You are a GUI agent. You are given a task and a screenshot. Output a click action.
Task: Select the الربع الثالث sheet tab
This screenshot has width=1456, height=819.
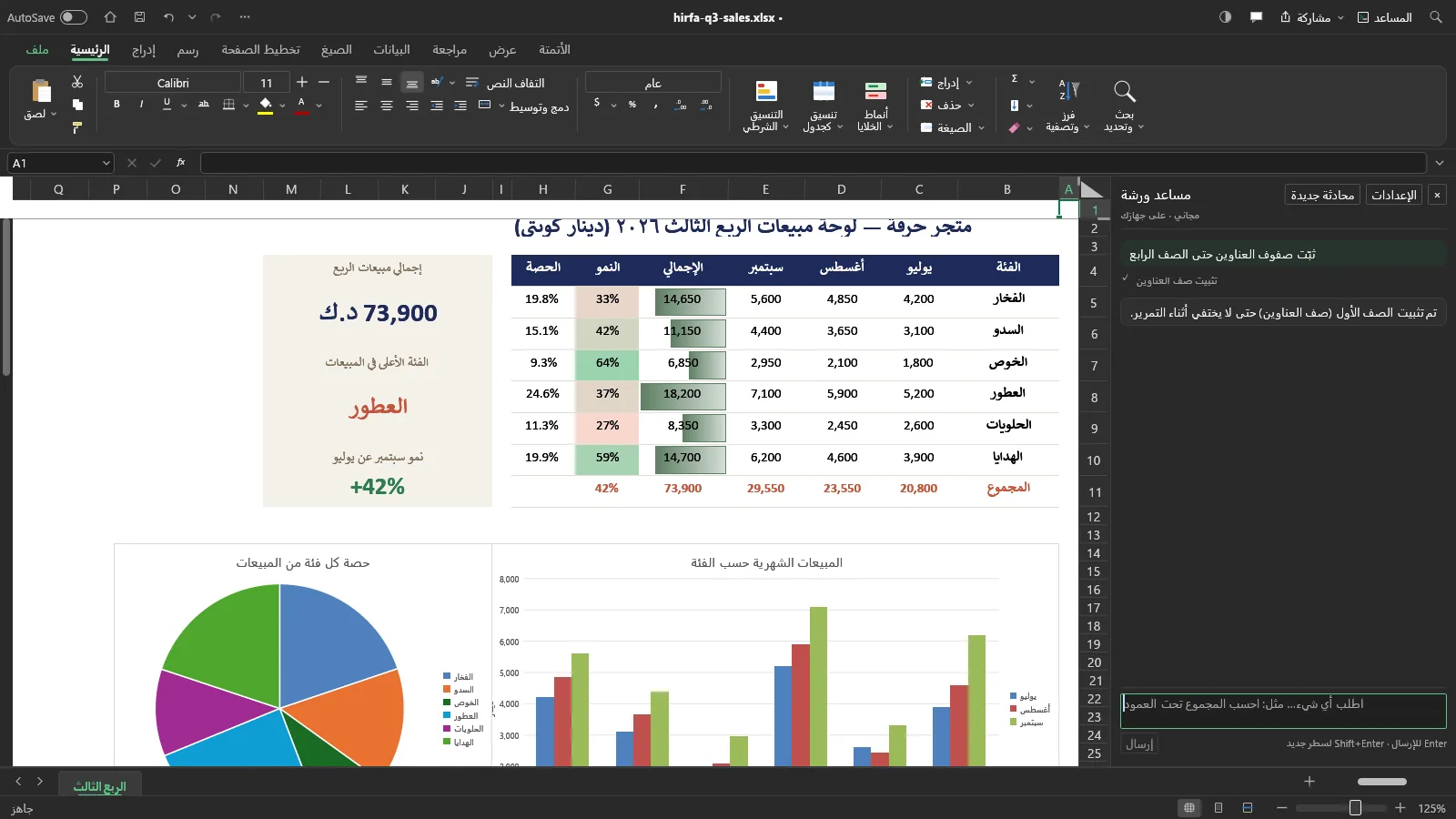100,786
